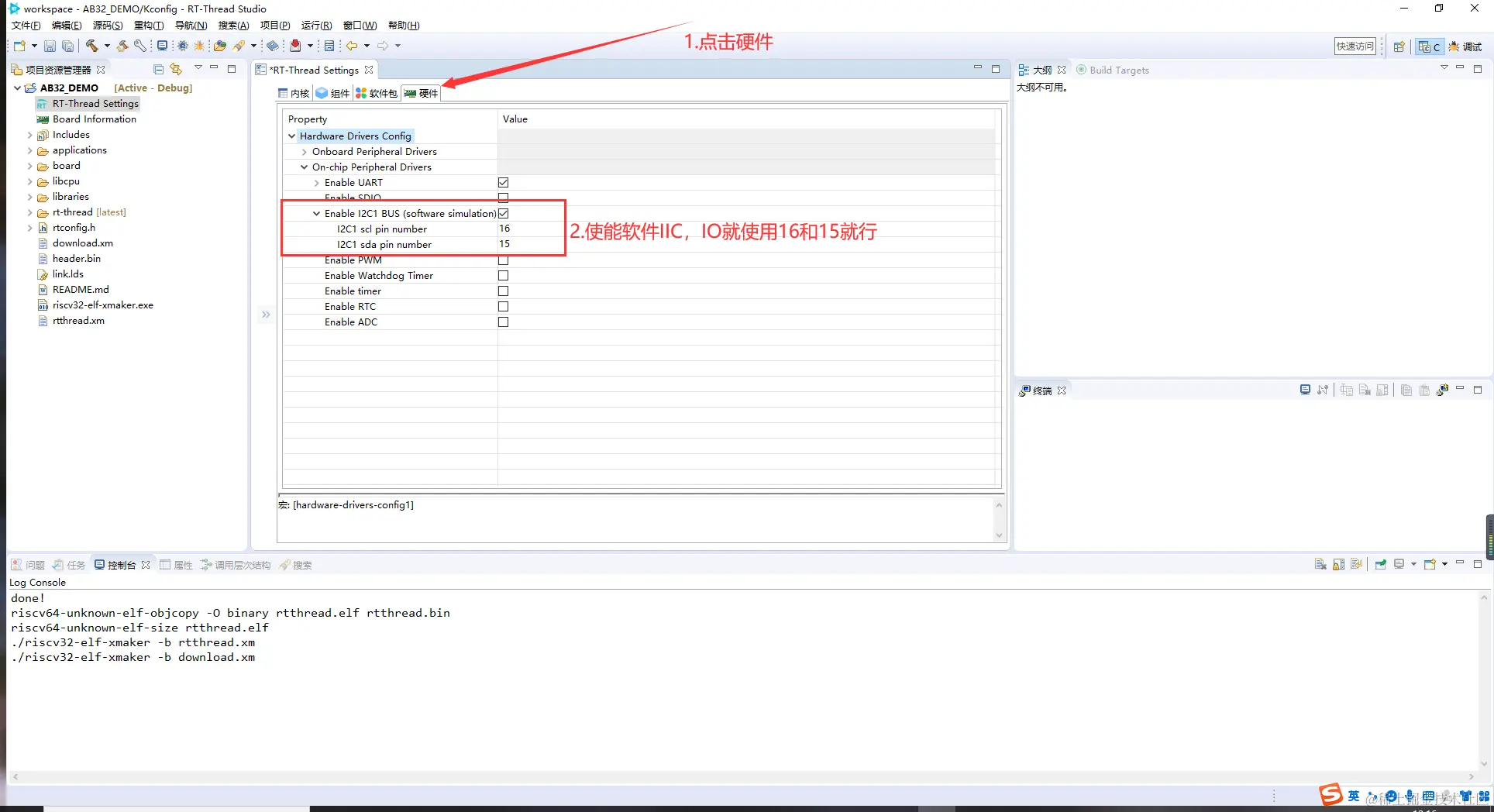Image resolution: width=1494 pixels, height=812 pixels.
Task: Click the Rebuild hammer icon
Action: [122, 46]
